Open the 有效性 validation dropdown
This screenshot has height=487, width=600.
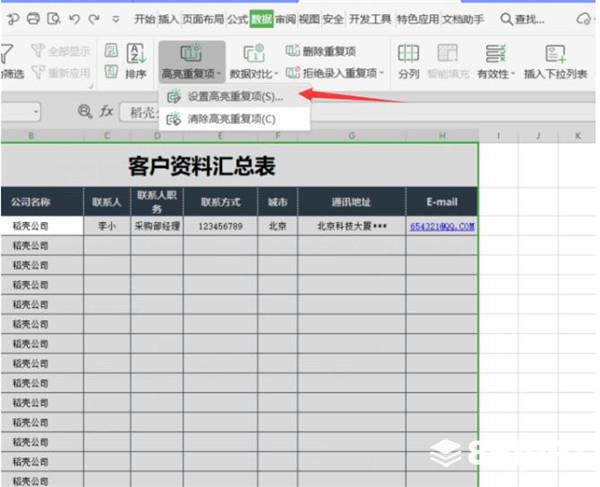tap(496, 62)
